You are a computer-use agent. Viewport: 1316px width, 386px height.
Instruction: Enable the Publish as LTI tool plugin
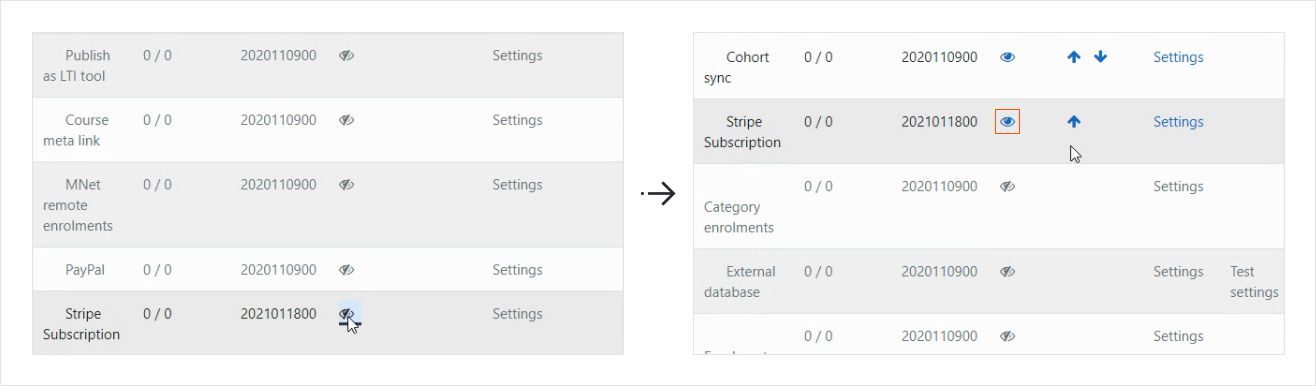(347, 56)
